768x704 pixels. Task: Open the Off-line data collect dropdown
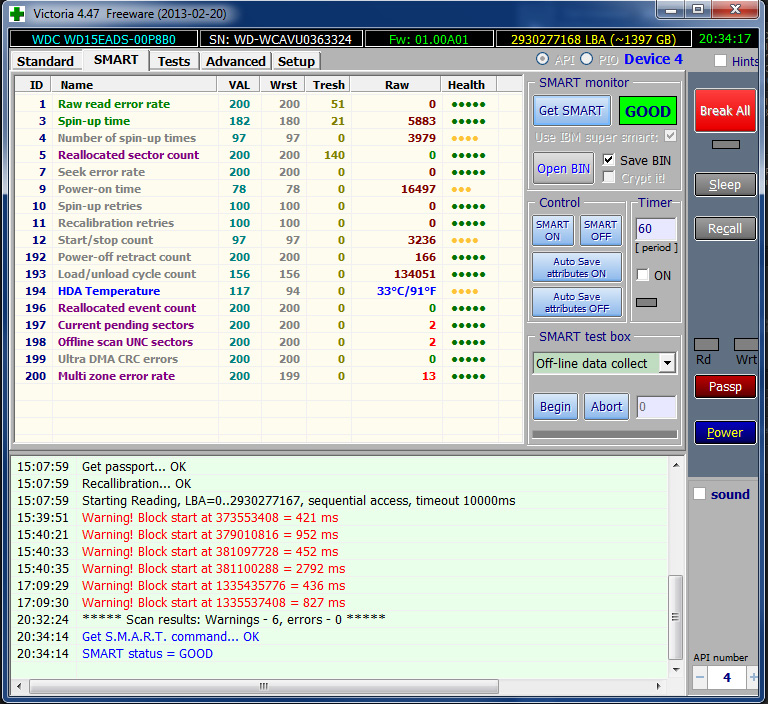(667, 363)
